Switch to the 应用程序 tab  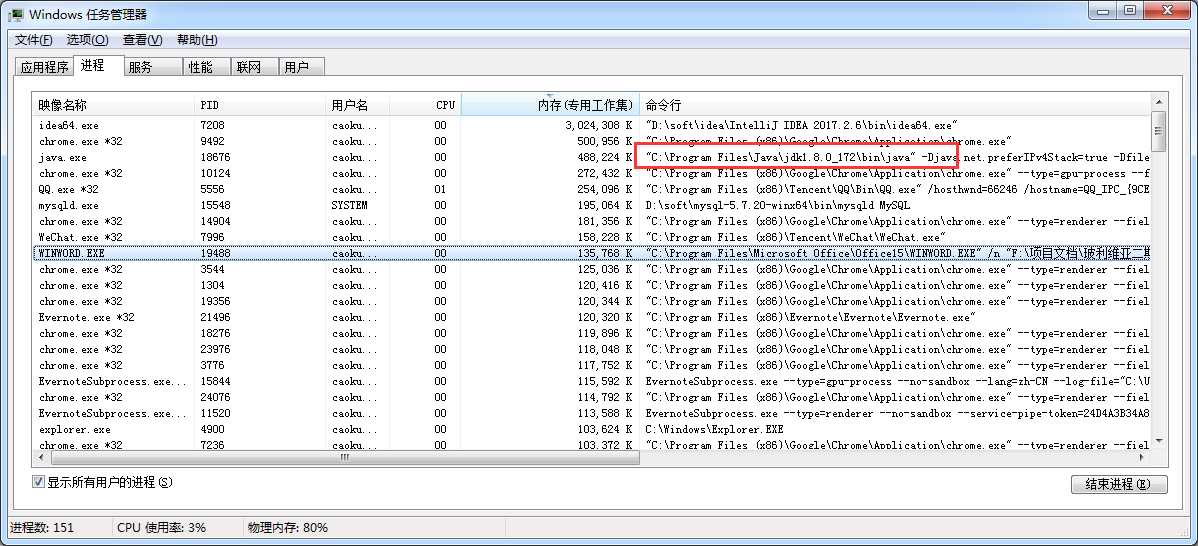[x=44, y=67]
